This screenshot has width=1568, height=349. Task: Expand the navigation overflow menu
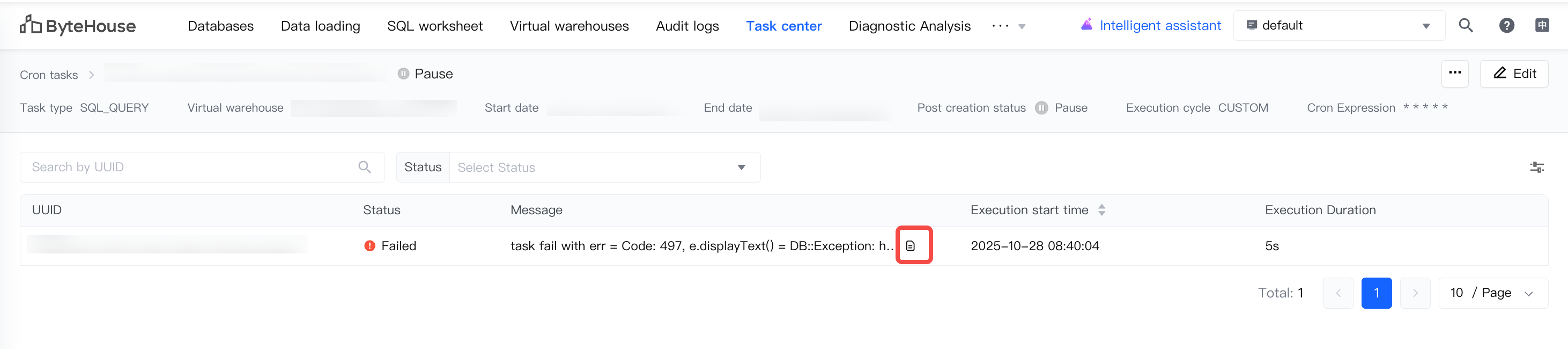click(x=1008, y=26)
